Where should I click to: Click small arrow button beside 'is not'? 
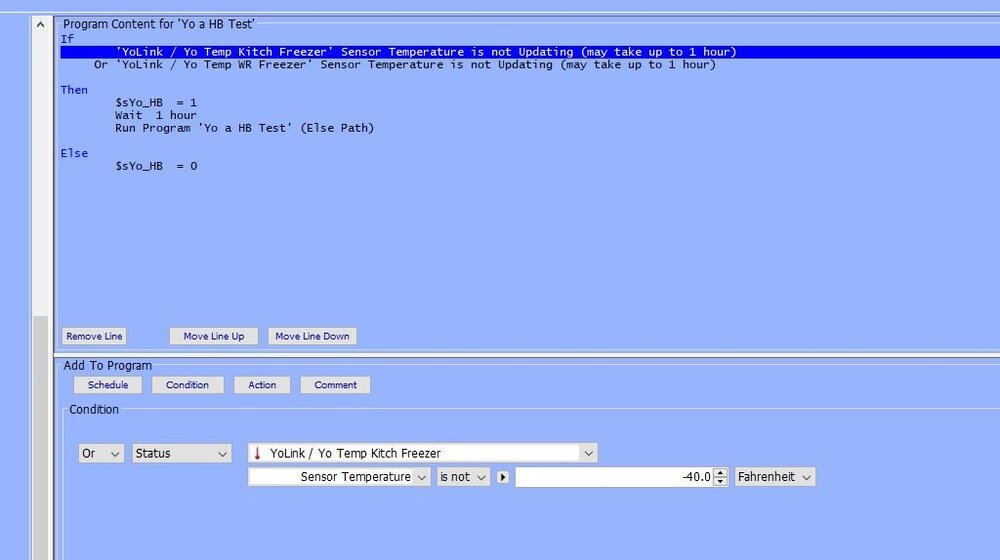click(x=502, y=478)
